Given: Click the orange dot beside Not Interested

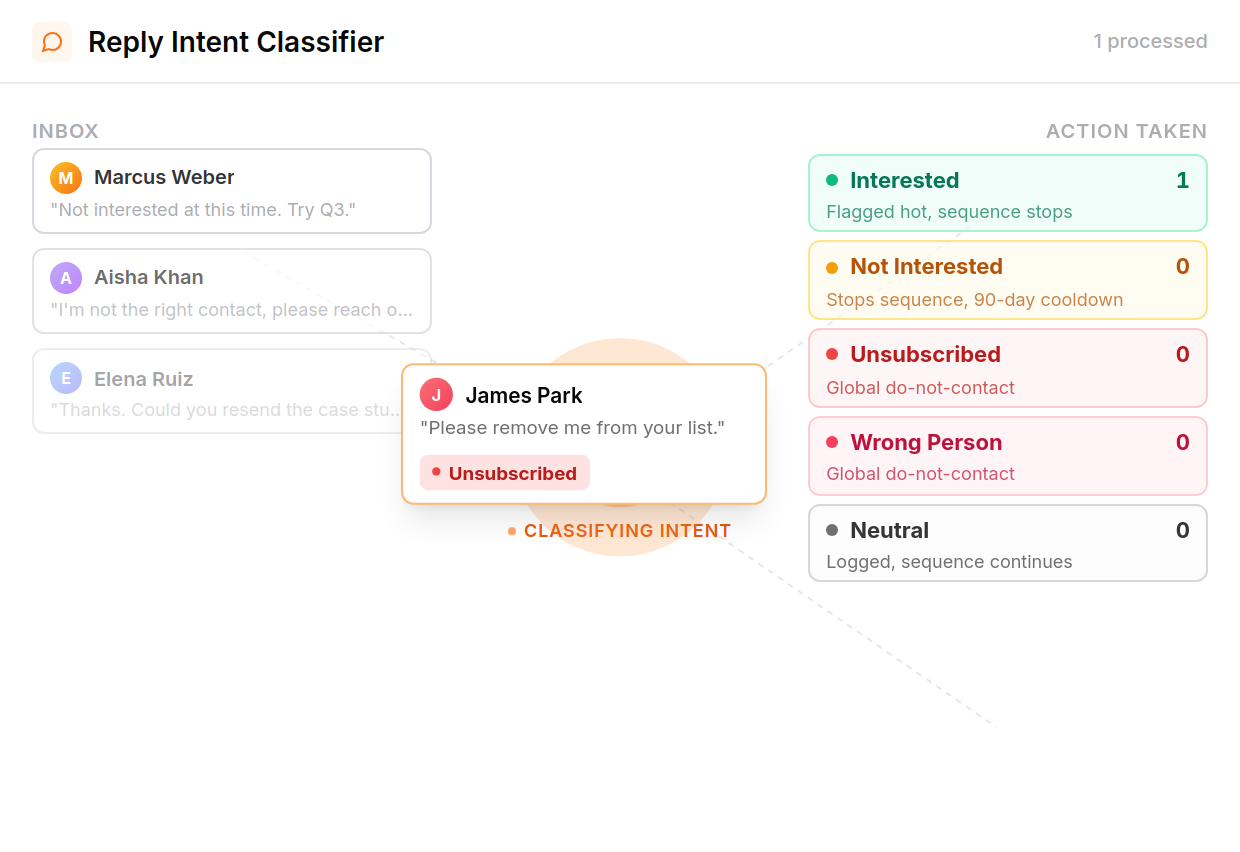Looking at the screenshot, I should click(832, 268).
